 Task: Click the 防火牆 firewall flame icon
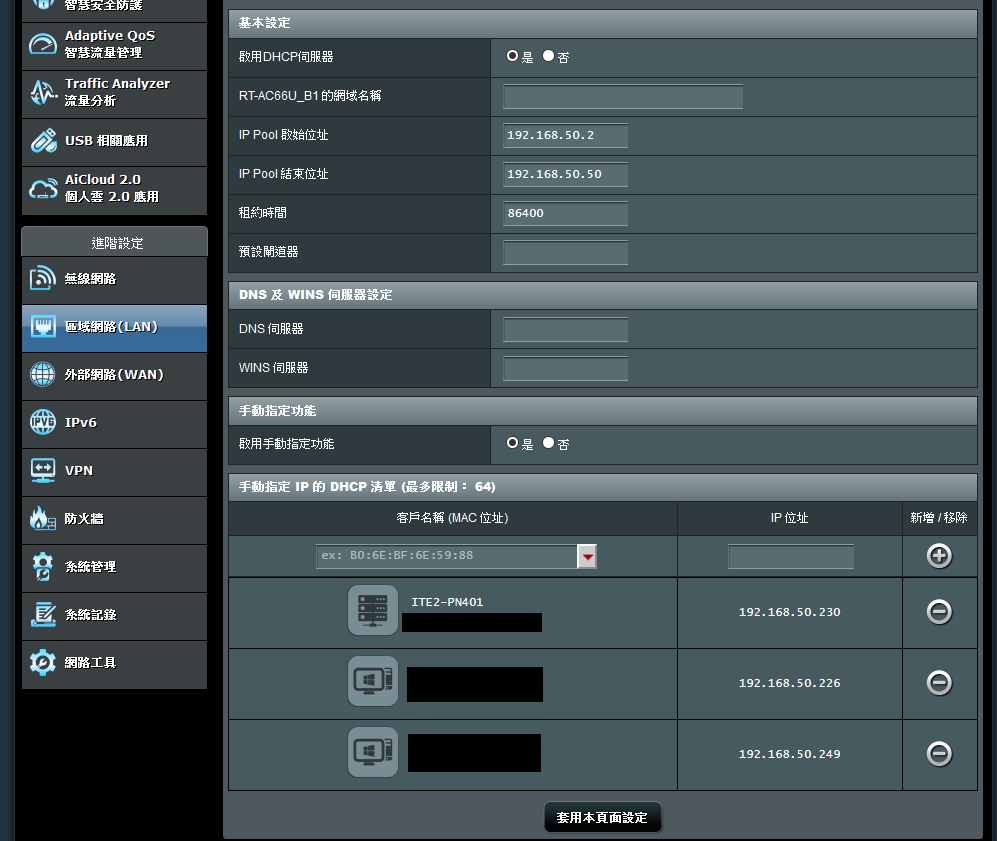point(43,518)
